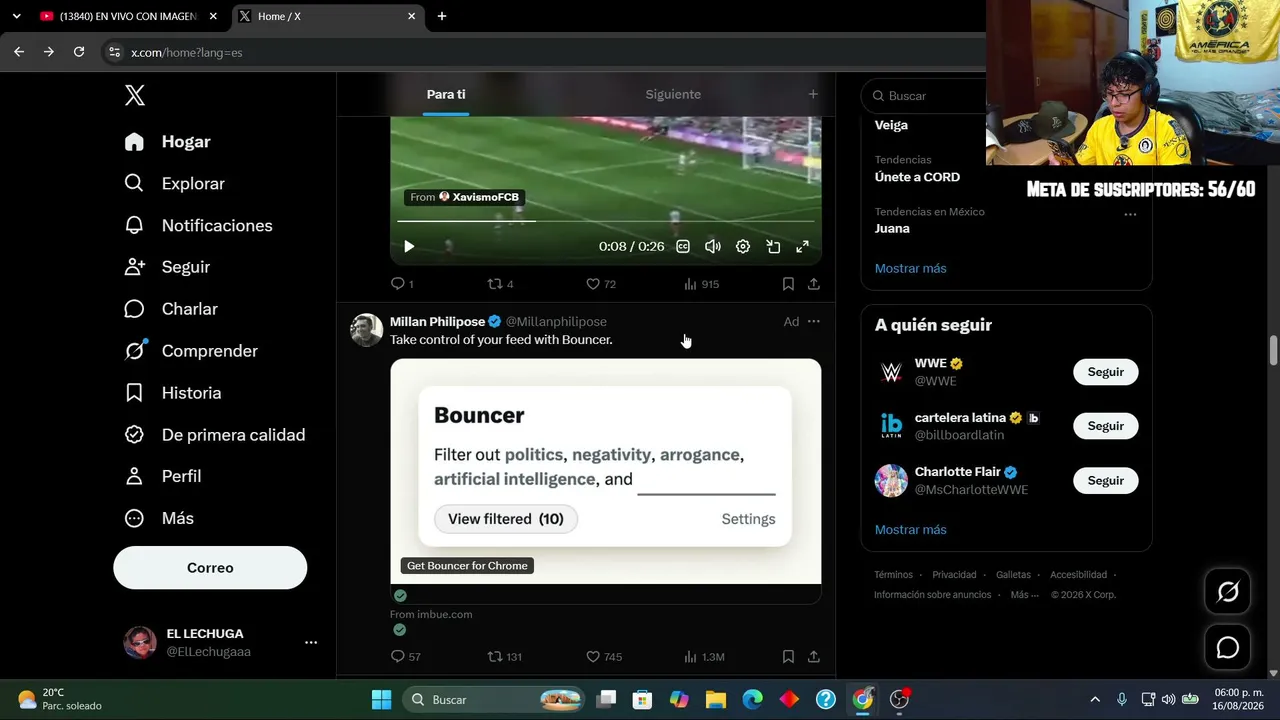The image size is (1280, 720).
Task: Click the Correo post button
Action: pos(210,568)
